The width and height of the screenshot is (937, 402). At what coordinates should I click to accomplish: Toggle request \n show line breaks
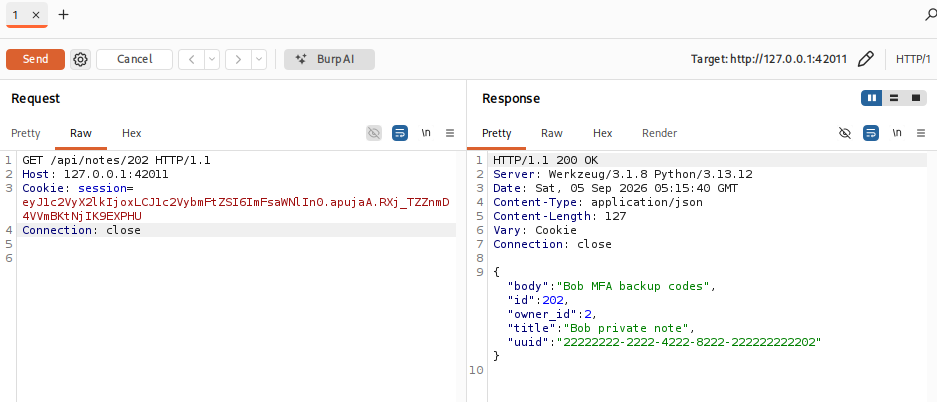pyautogui.click(x=426, y=133)
